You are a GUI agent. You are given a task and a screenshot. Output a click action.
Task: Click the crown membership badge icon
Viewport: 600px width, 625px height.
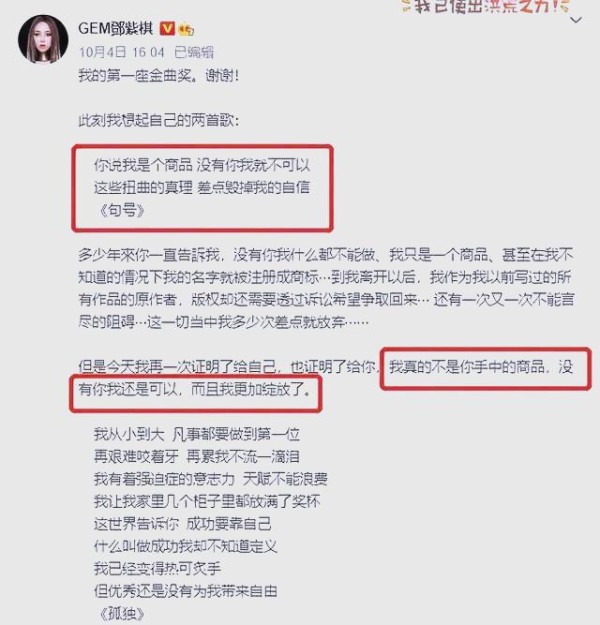[186, 29]
